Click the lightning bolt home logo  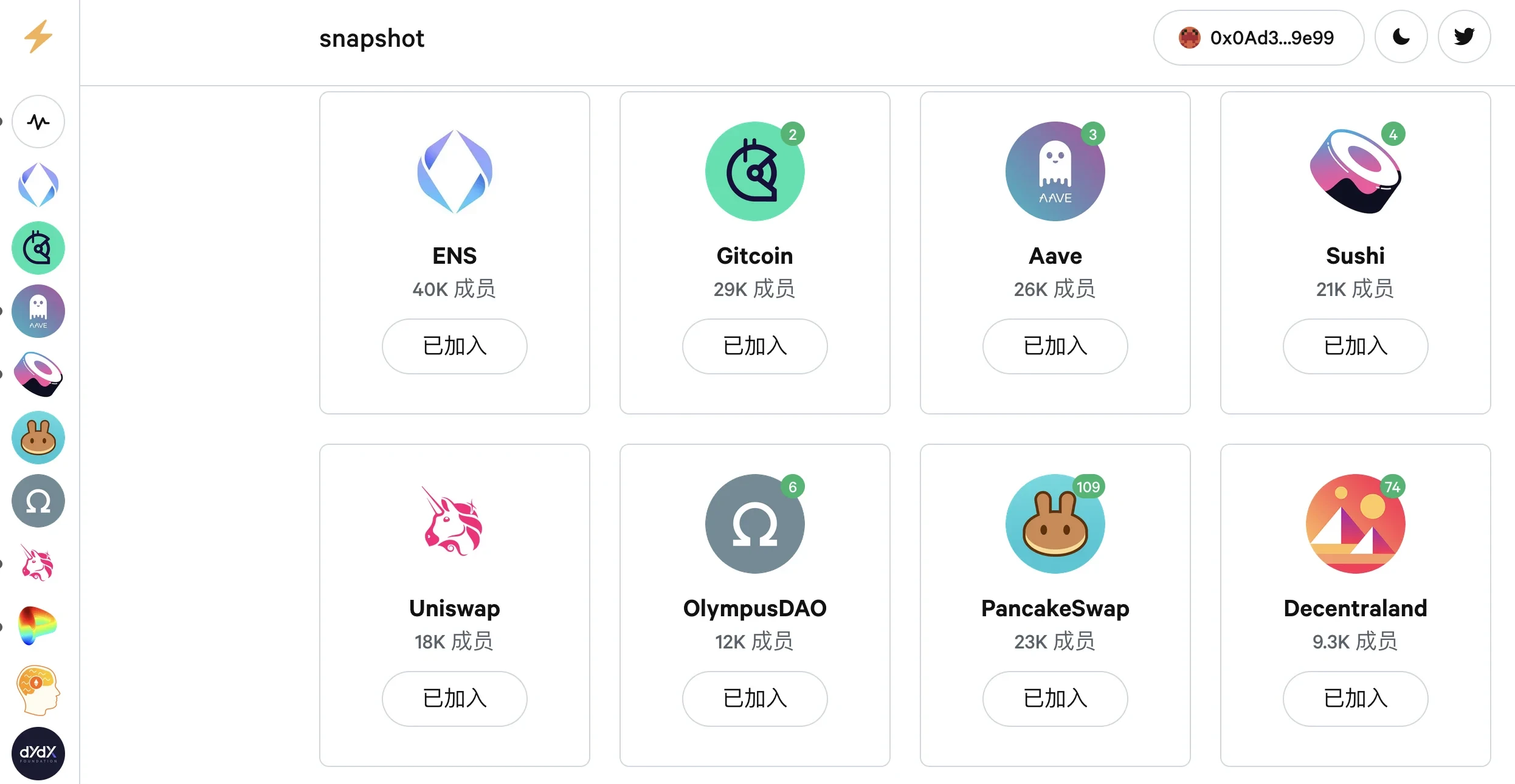point(38,36)
